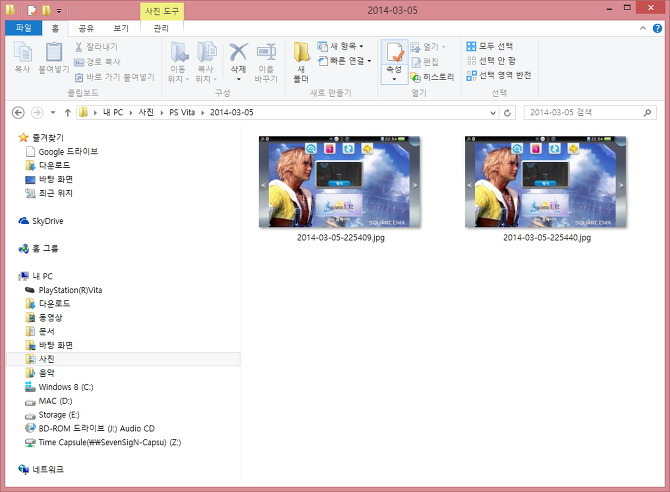Select thumbnail 2014-03-05-225440.jpg
The height and width of the screenshot is (492, 670).
(x=546, y=182)
